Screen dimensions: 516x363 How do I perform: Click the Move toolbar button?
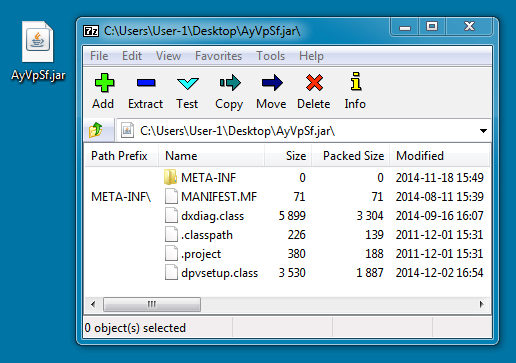point(271,91)
